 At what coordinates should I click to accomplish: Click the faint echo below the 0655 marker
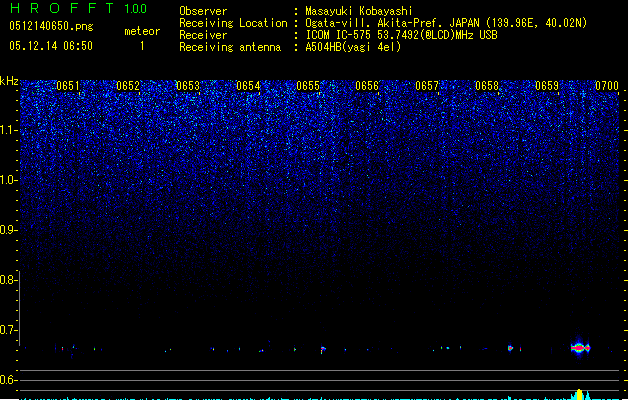pos(323,350)
